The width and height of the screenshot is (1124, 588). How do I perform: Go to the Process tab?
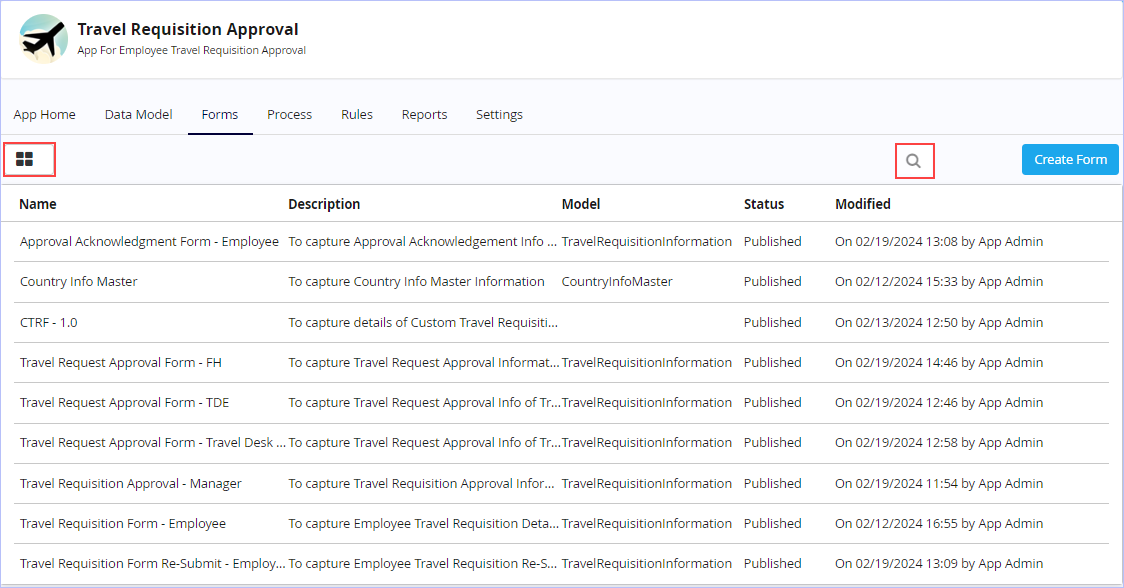tap(290, 115)
